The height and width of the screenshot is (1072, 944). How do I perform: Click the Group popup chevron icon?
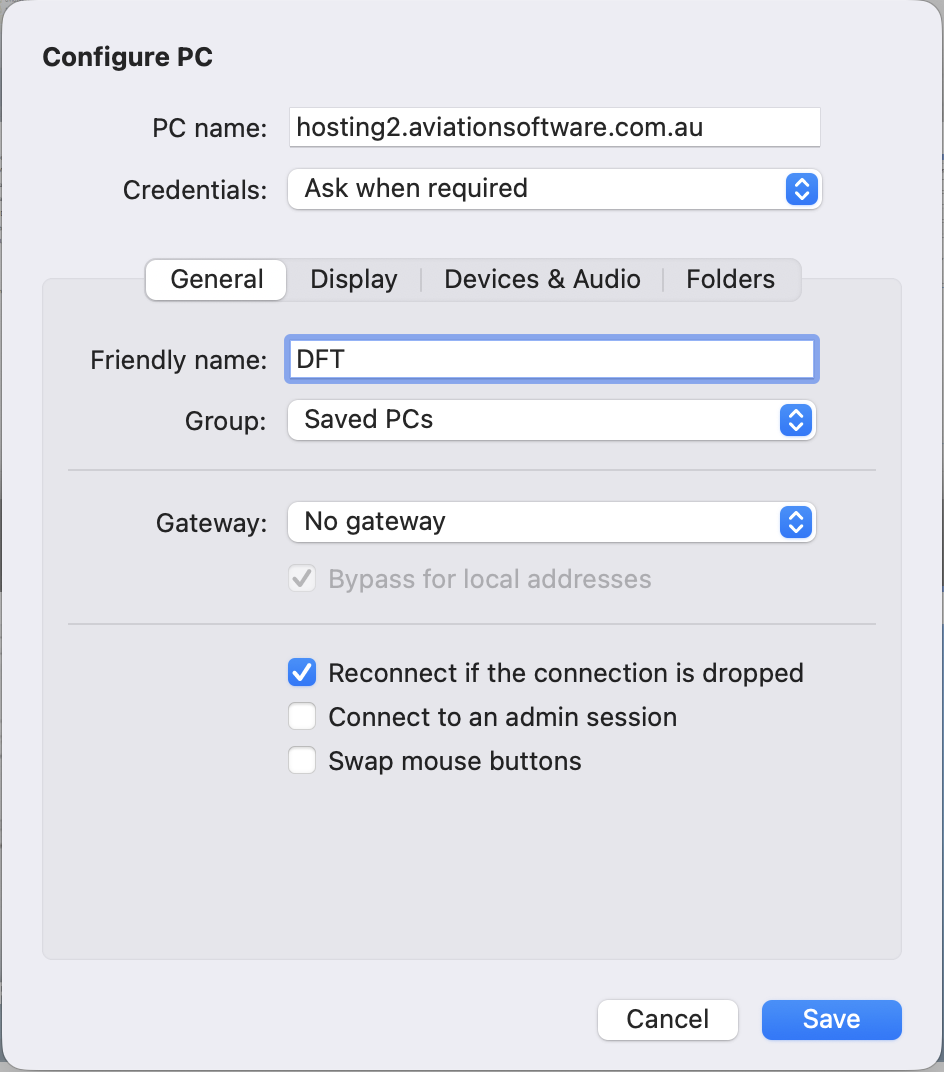pos(796,420)
